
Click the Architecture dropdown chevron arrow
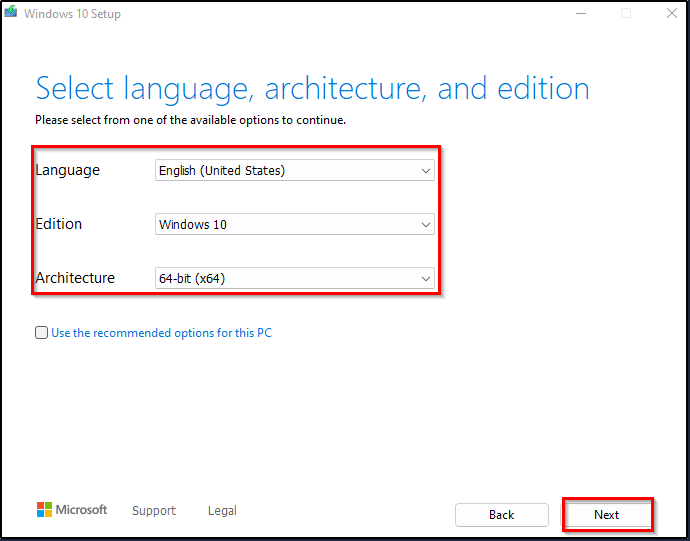coord(426,279)
